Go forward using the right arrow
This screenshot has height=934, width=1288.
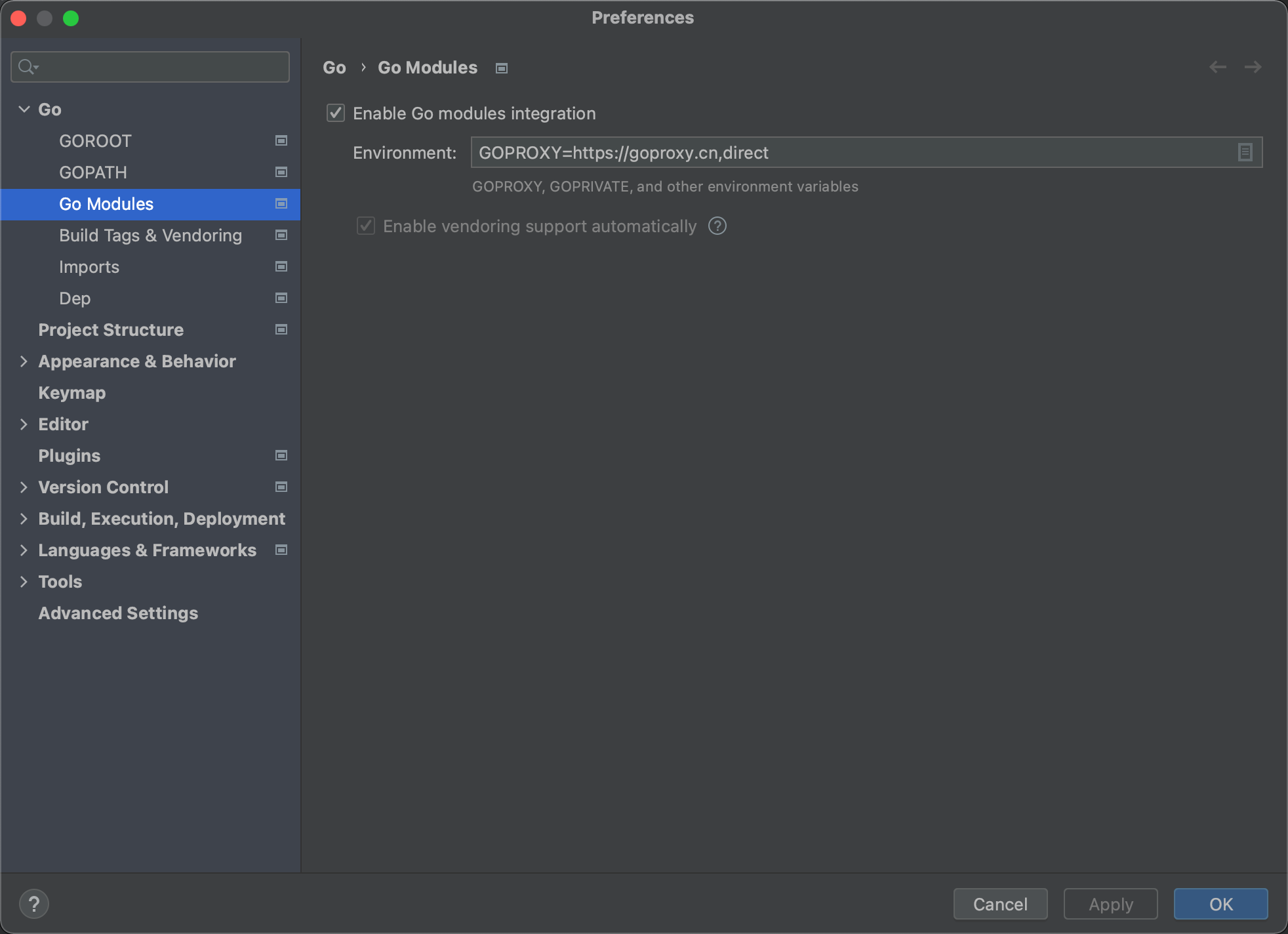click(x=1253, y=67)
